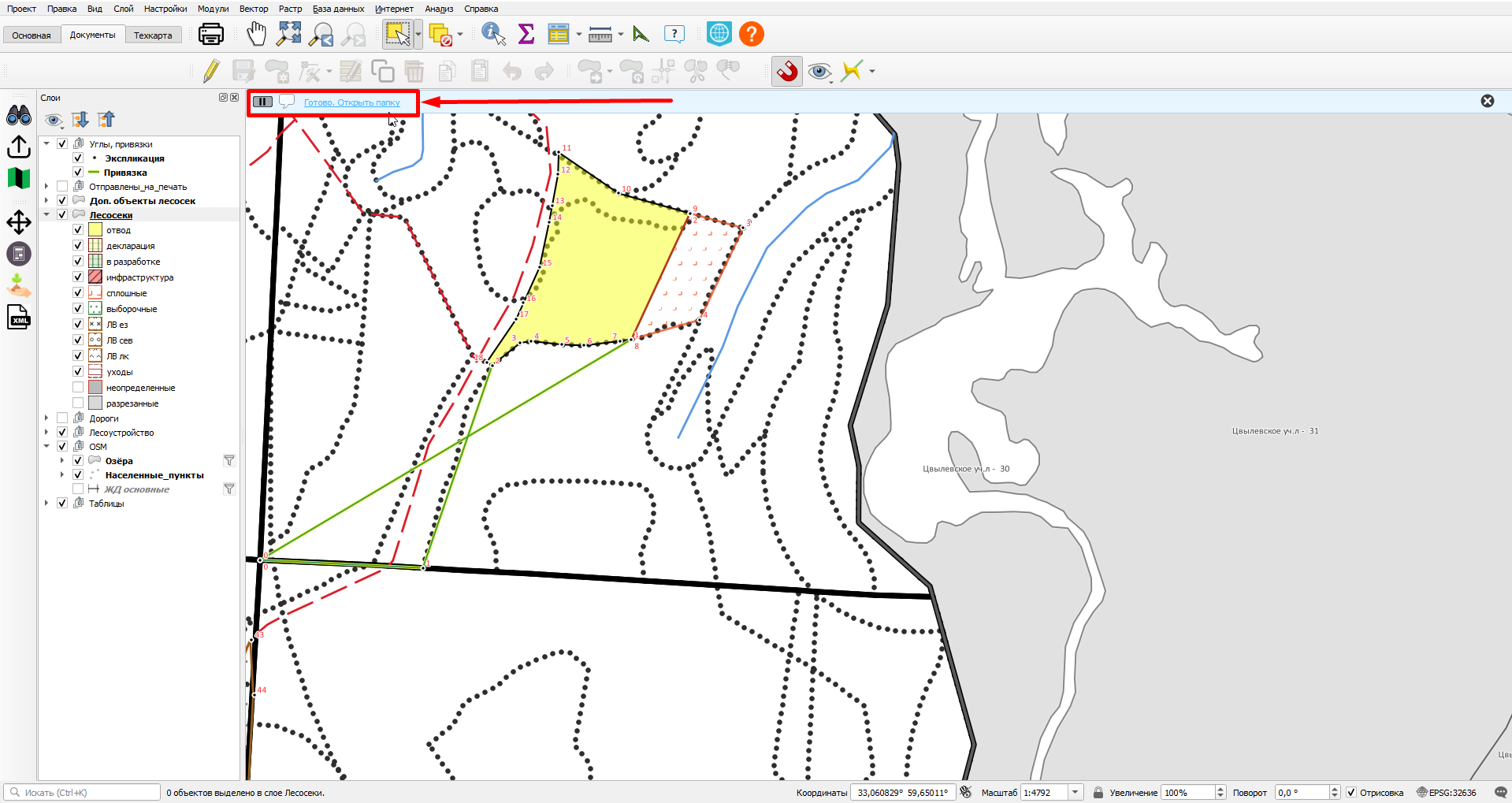The image size is (1512, 803).
Task: Click the Готово. Открыть папку link
Action: pos(352,102)
